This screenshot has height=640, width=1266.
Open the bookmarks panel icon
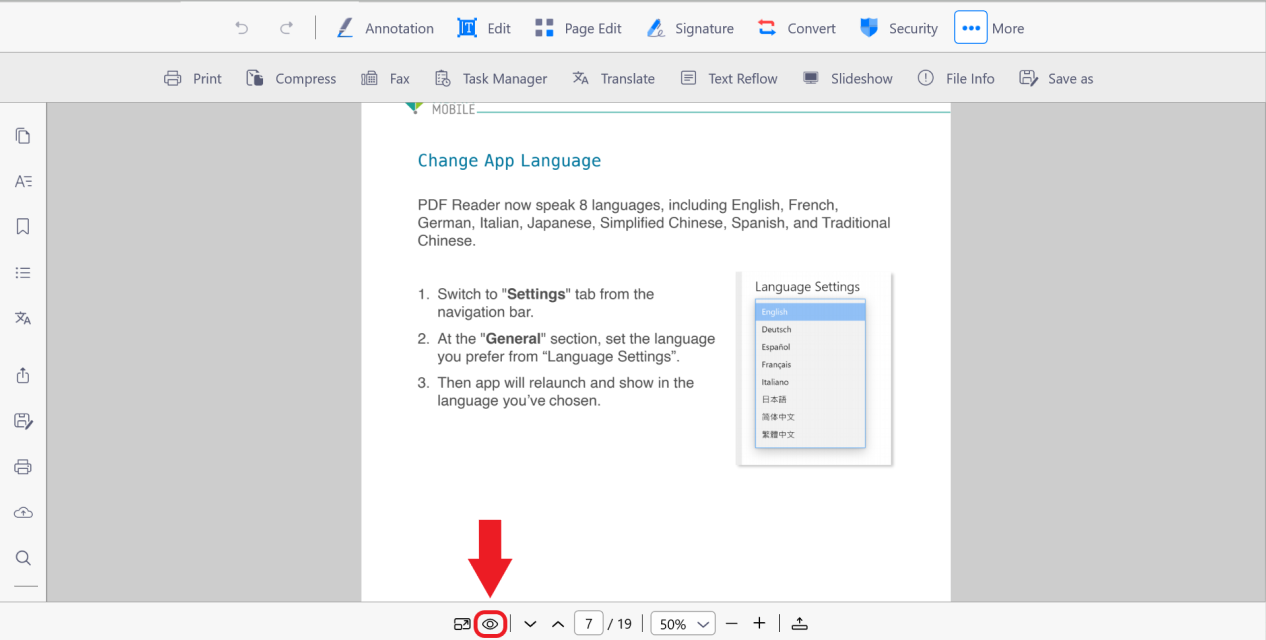click(x=23, y=227)
